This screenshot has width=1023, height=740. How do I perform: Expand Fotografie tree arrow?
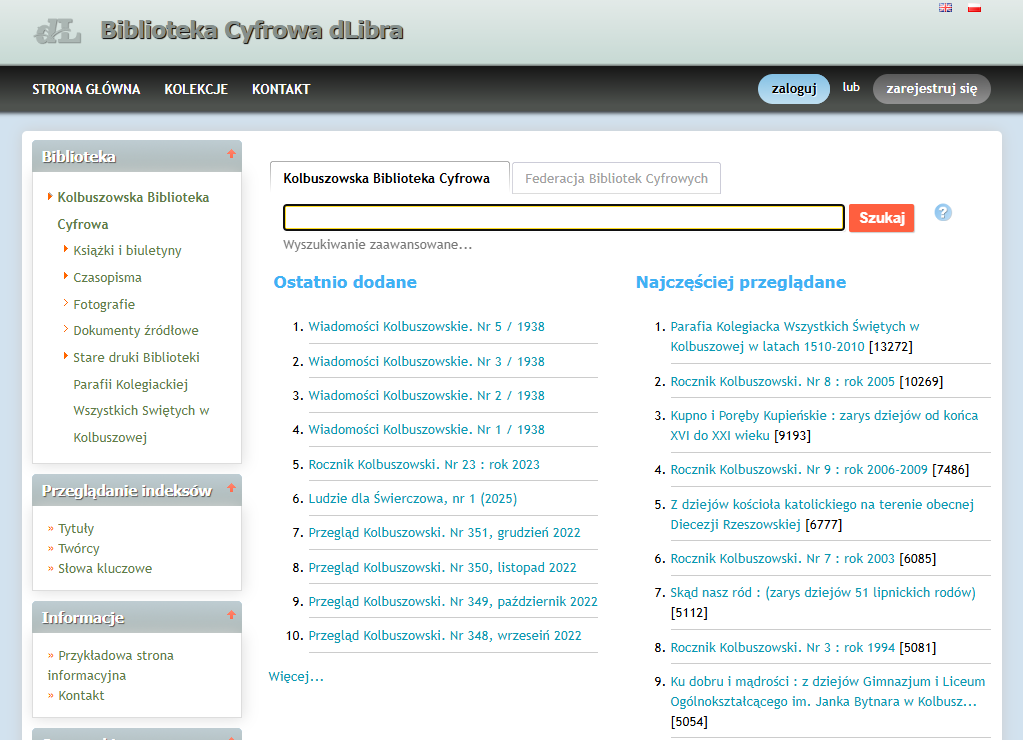coord(65,303)
